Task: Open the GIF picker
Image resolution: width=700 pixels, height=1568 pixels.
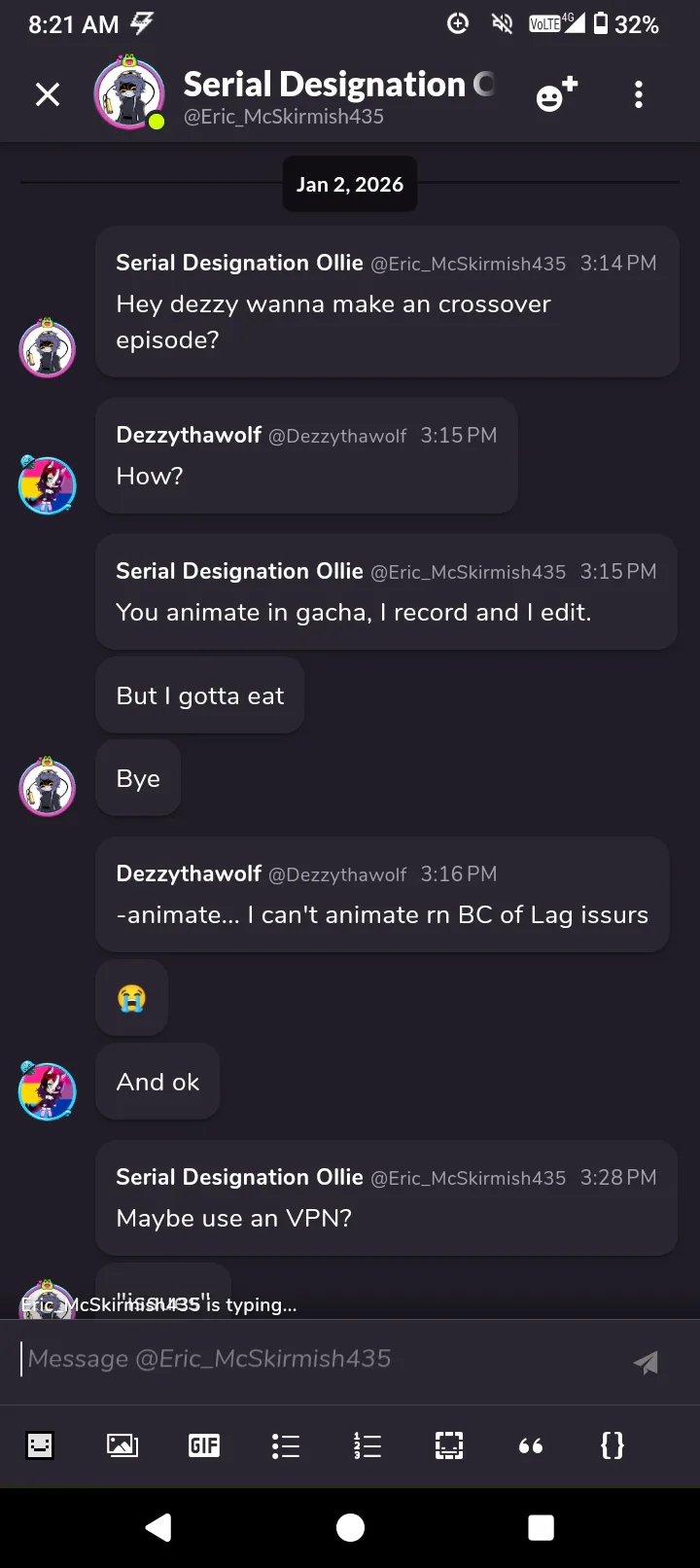Action: (204, 1445)
